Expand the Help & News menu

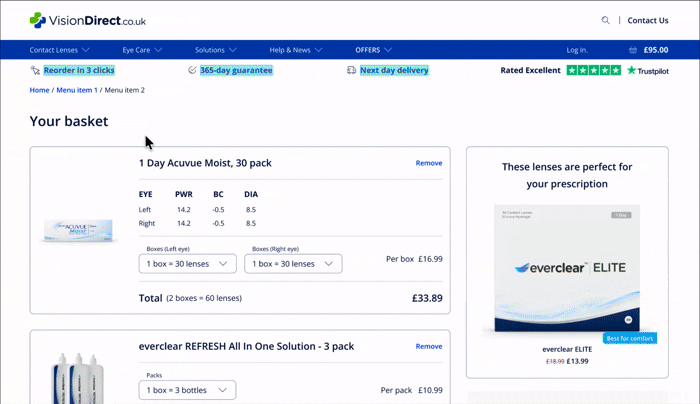pyautogui.click(x=296, y=50)
